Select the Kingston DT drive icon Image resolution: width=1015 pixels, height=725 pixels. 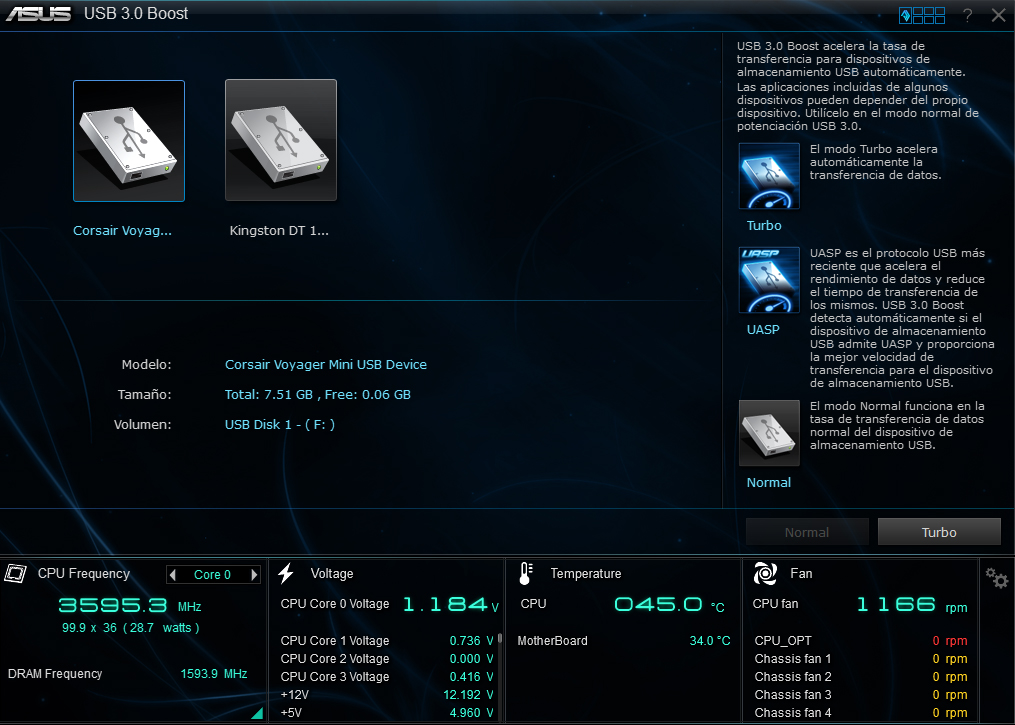[x=281, y=140]
